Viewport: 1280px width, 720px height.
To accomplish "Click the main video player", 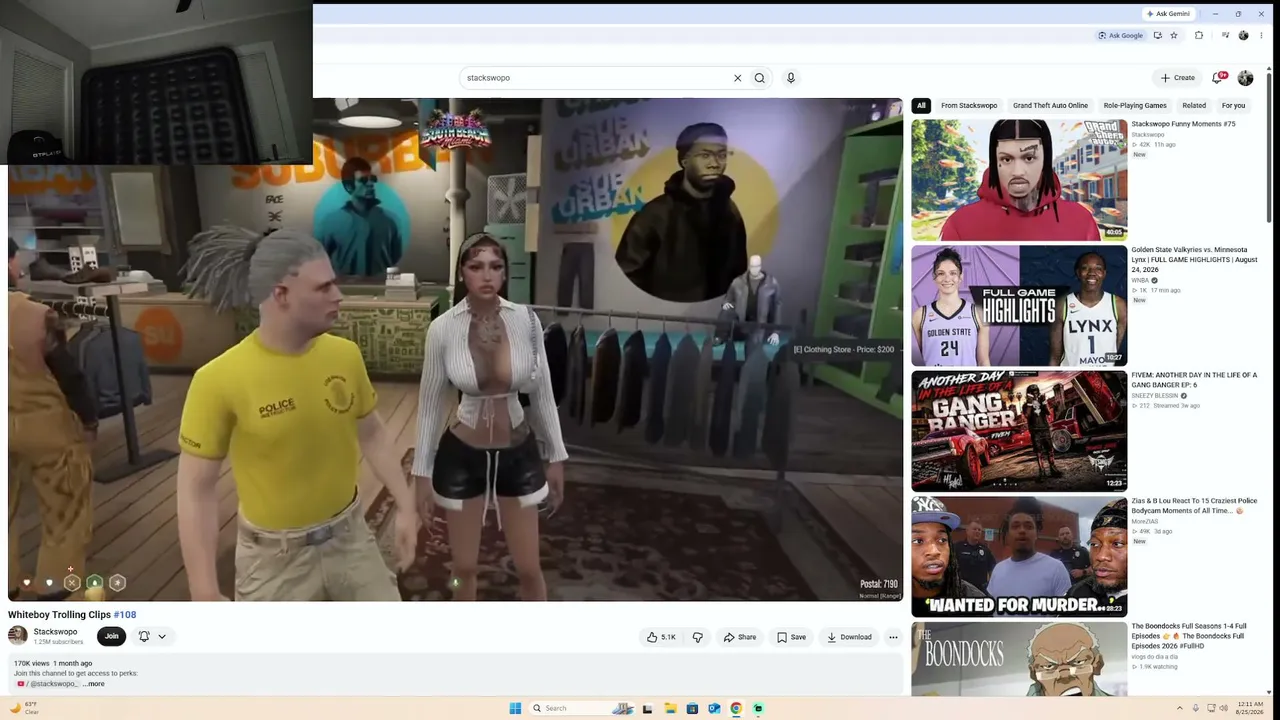I will [x=455, y=350].
